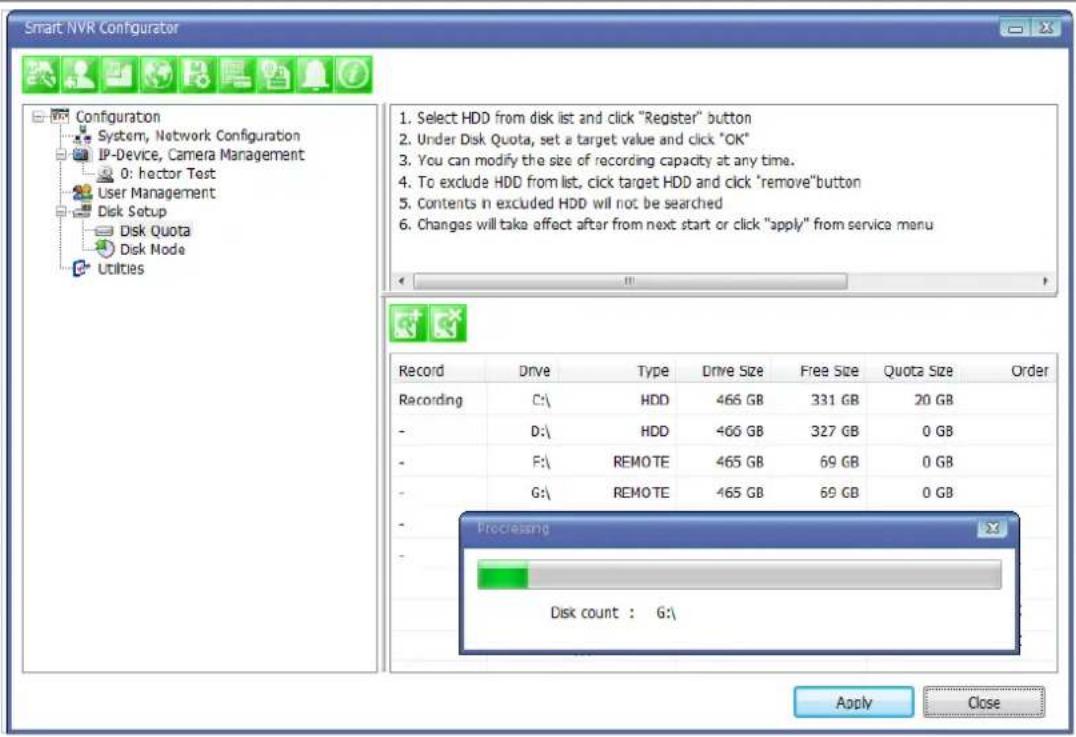Select the G:\ drive cell in table
1076x737 pixels.
541,493
